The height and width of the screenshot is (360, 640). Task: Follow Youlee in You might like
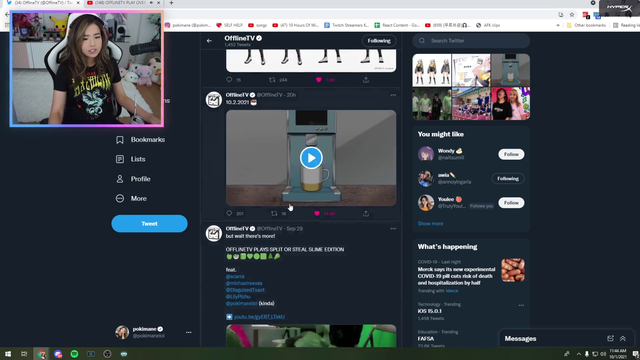click(x=511, y=202)
